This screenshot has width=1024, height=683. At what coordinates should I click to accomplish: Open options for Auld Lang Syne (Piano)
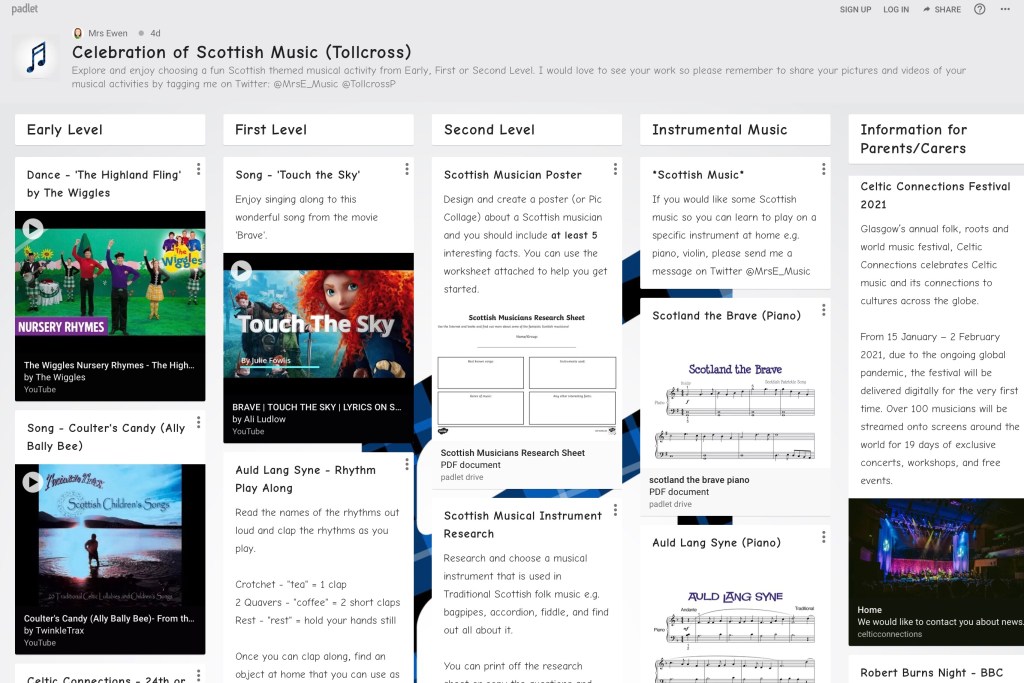(823, 537)
